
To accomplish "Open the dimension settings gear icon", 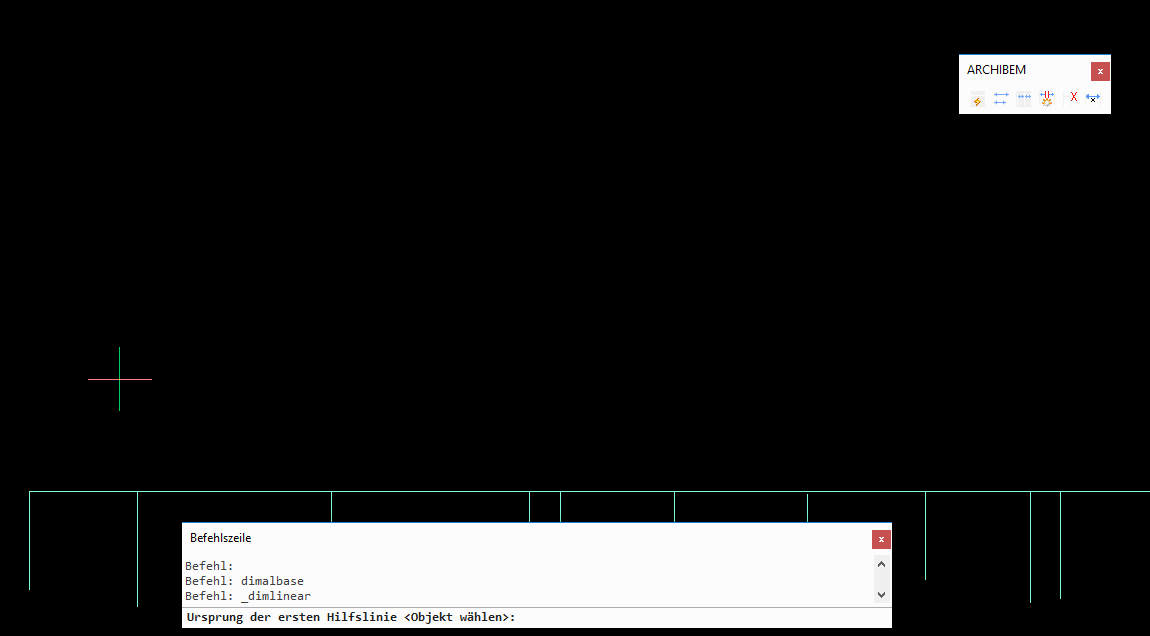I will 1047,98.
